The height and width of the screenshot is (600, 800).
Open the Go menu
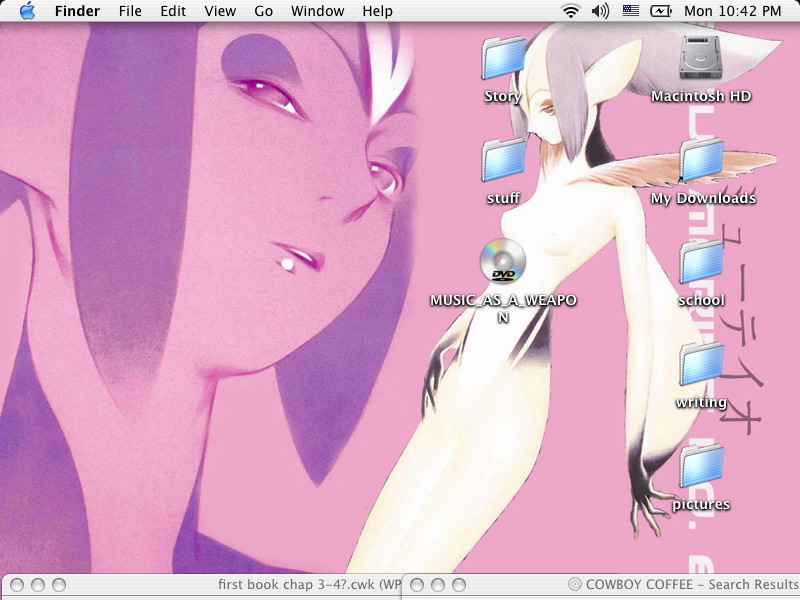(263, 11)
